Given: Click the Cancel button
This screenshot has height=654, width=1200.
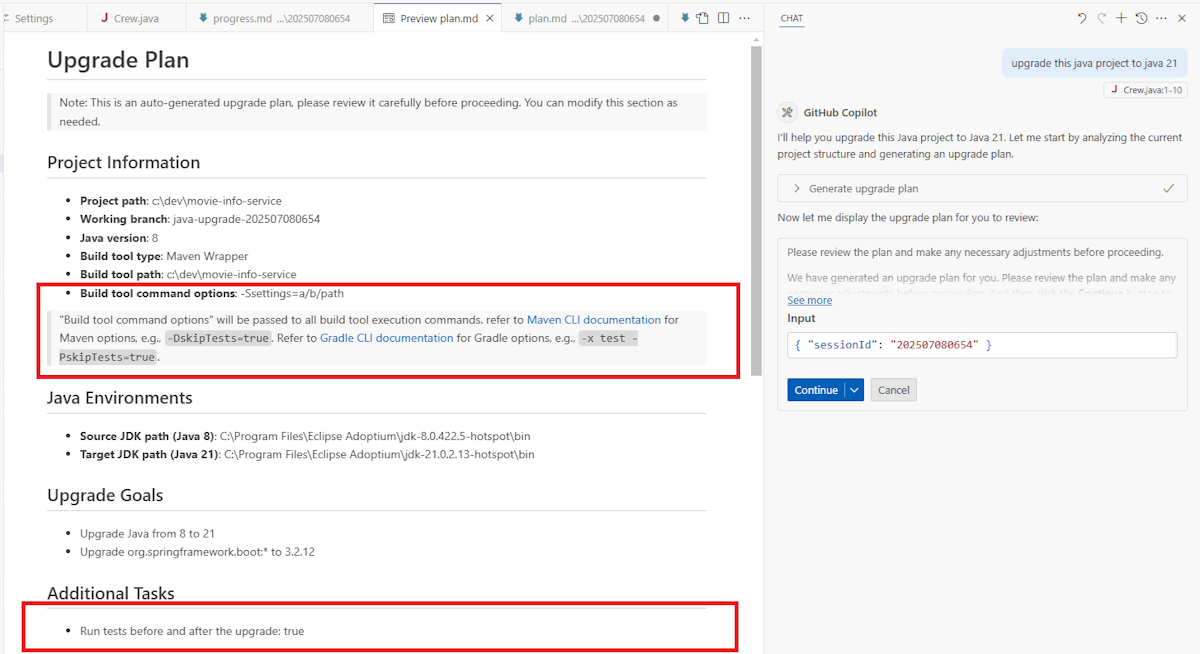Looking at the screenshot, I should [893, 390].
